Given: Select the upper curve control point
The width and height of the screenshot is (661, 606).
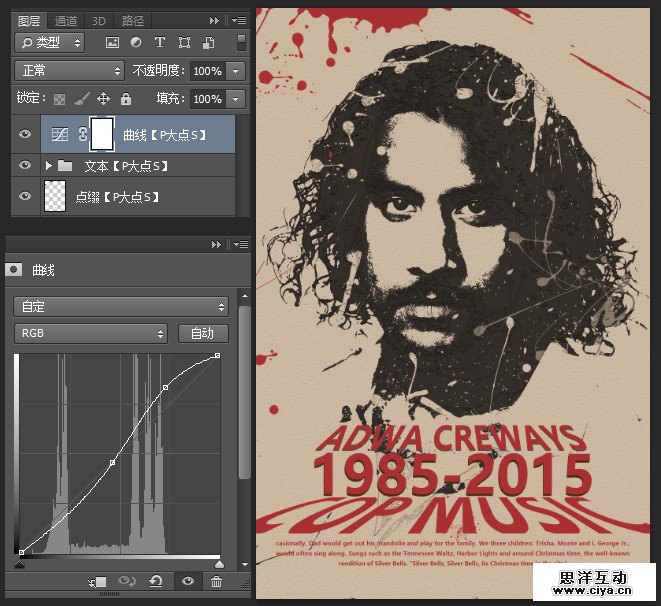Looking at the screenshot, I should click(166, 387).
